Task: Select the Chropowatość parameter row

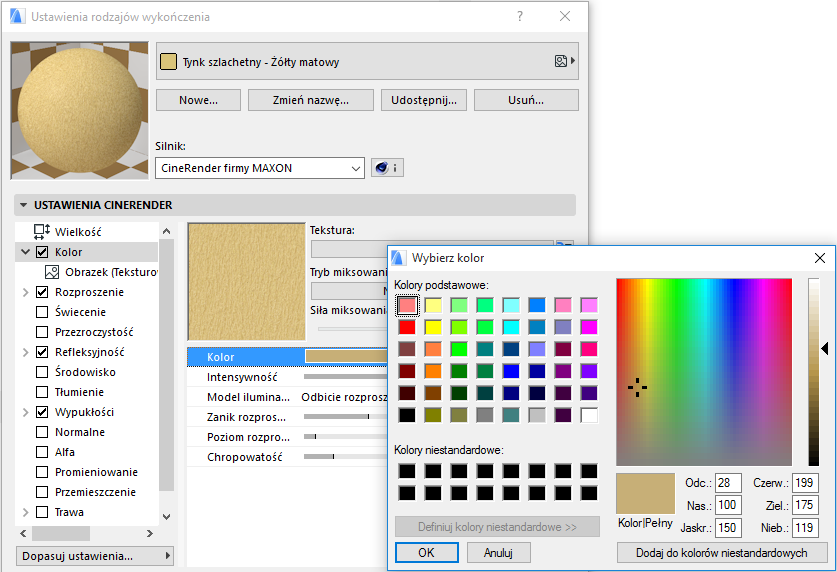Action: pos(287,457)
